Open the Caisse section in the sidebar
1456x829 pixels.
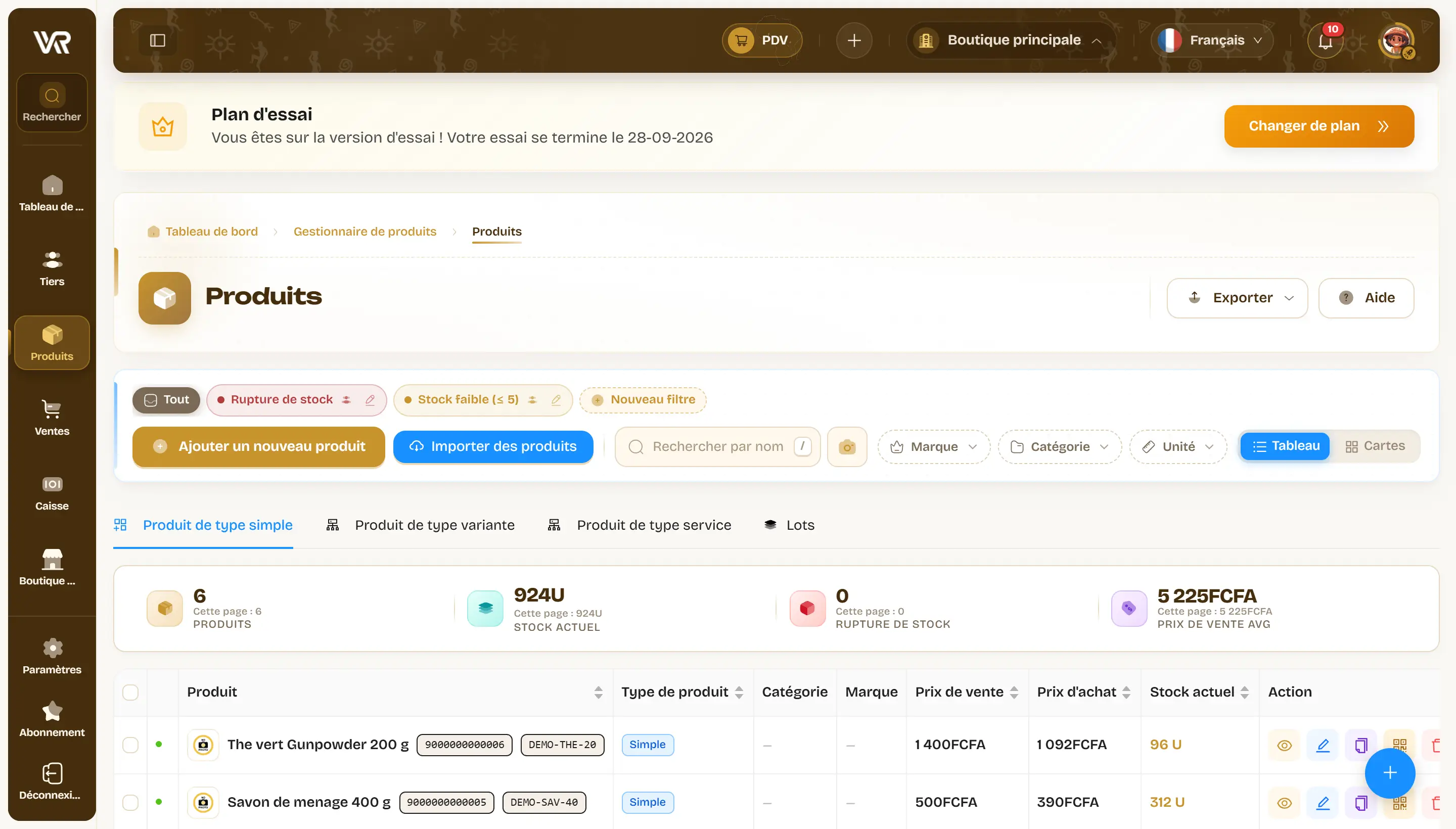[52, 493]
